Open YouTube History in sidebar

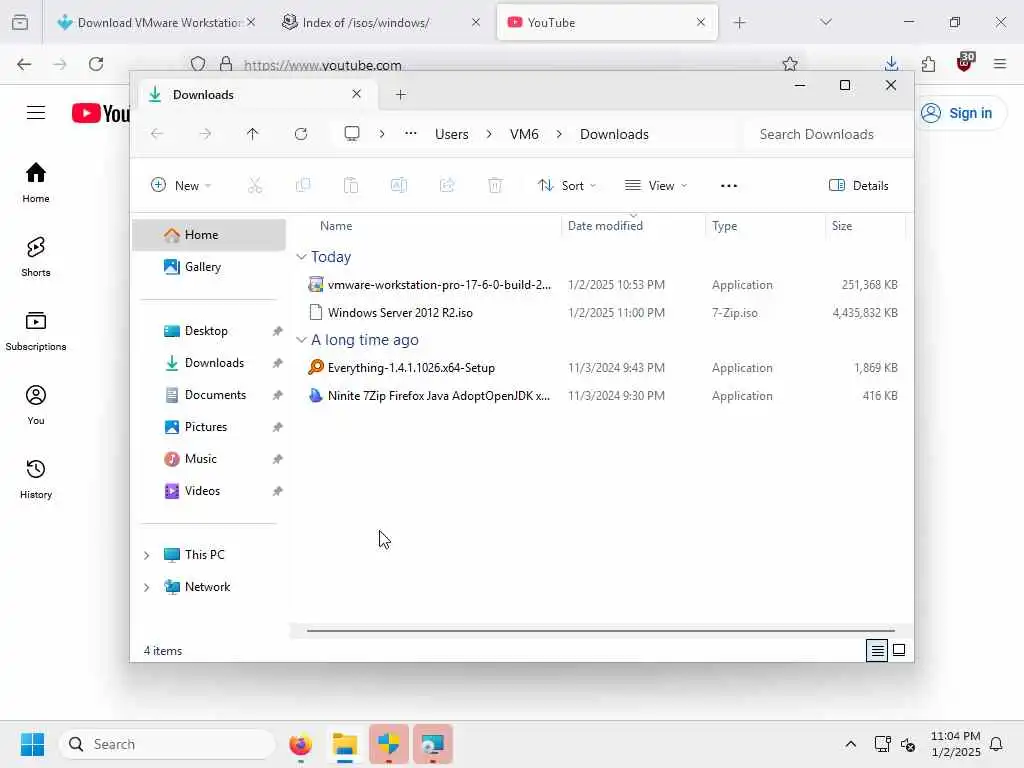tap(36, 479)
